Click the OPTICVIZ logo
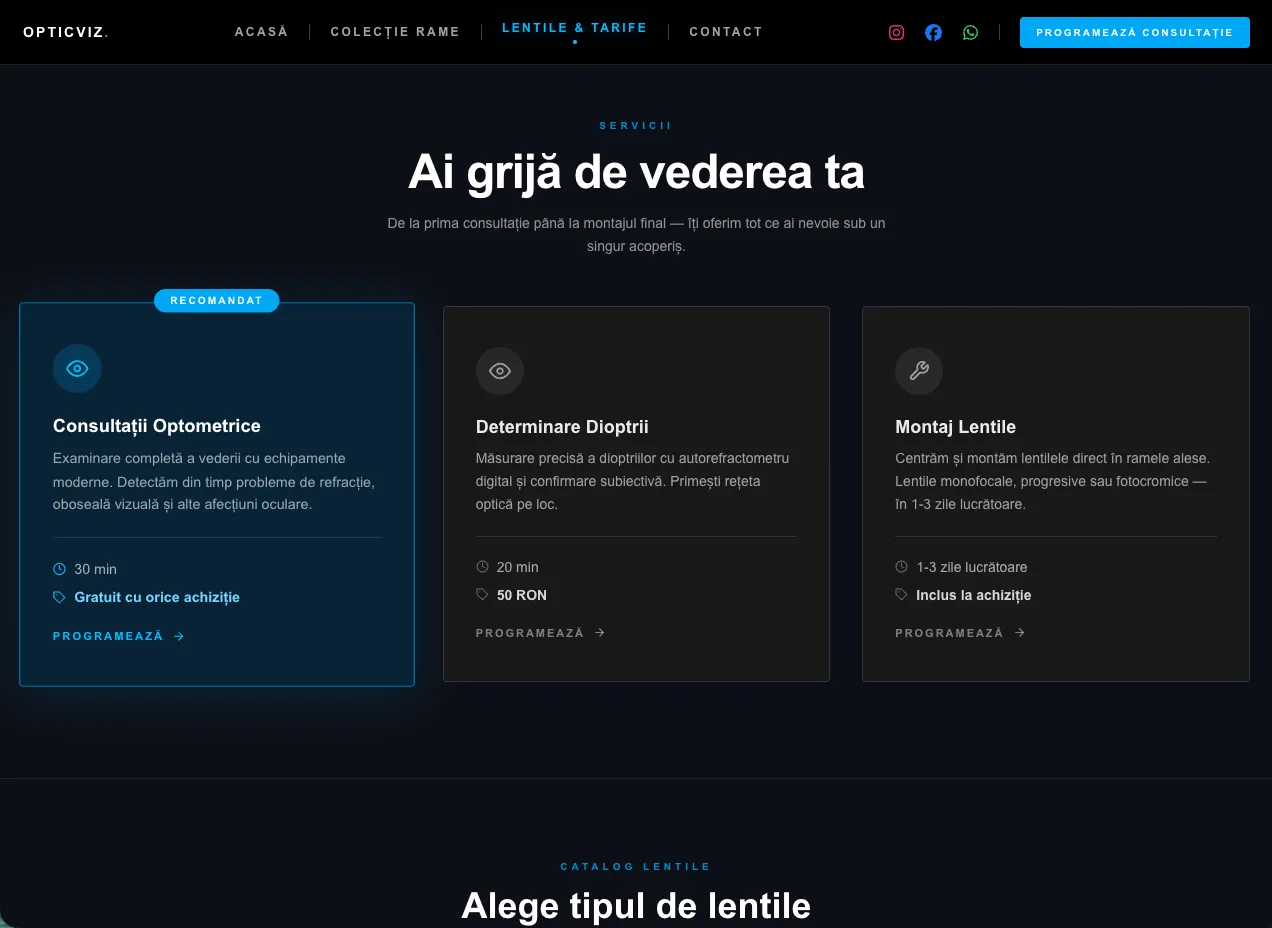This screenshot has height=928, width=1272. tap(66, 32)
